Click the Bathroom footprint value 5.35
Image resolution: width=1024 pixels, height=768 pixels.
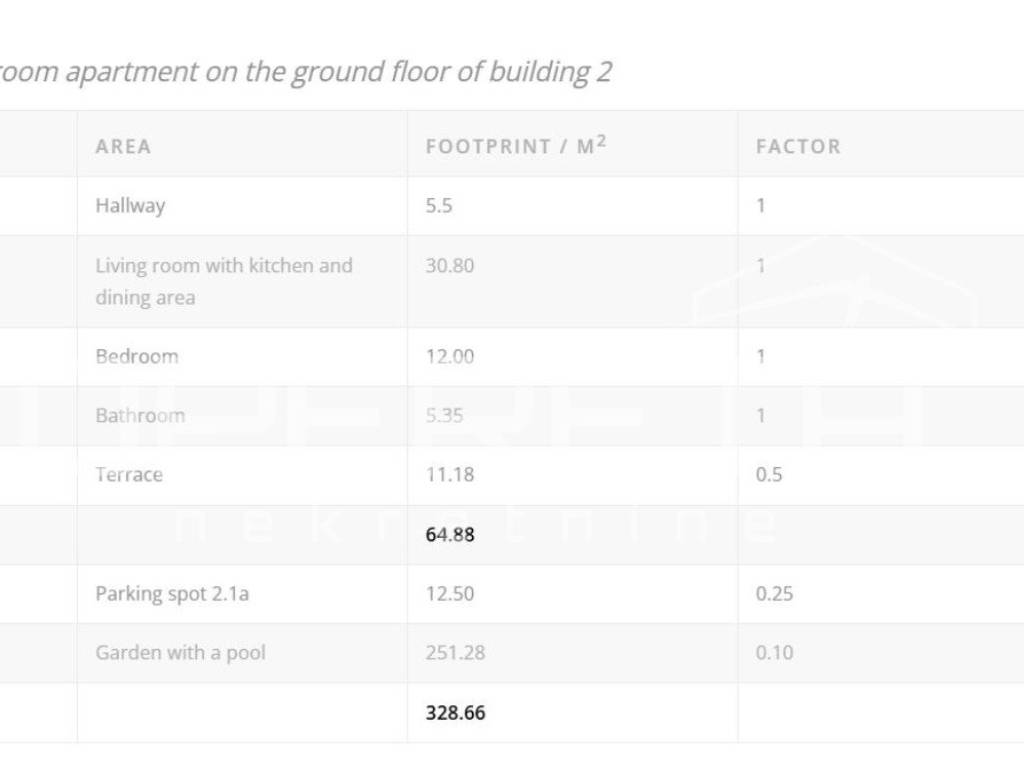(x=444, y=415)
